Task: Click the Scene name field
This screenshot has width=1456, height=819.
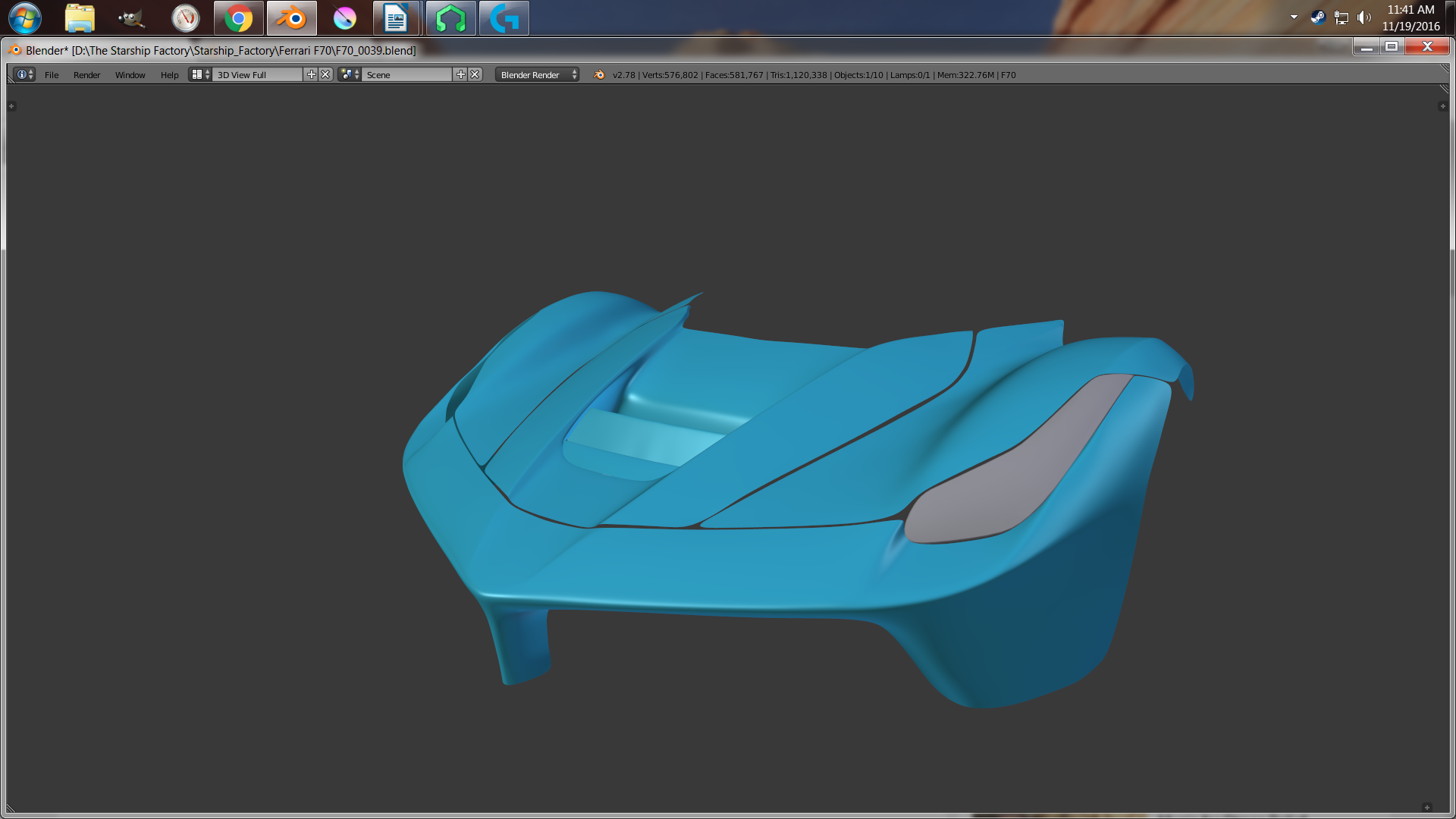Action: 407,74
